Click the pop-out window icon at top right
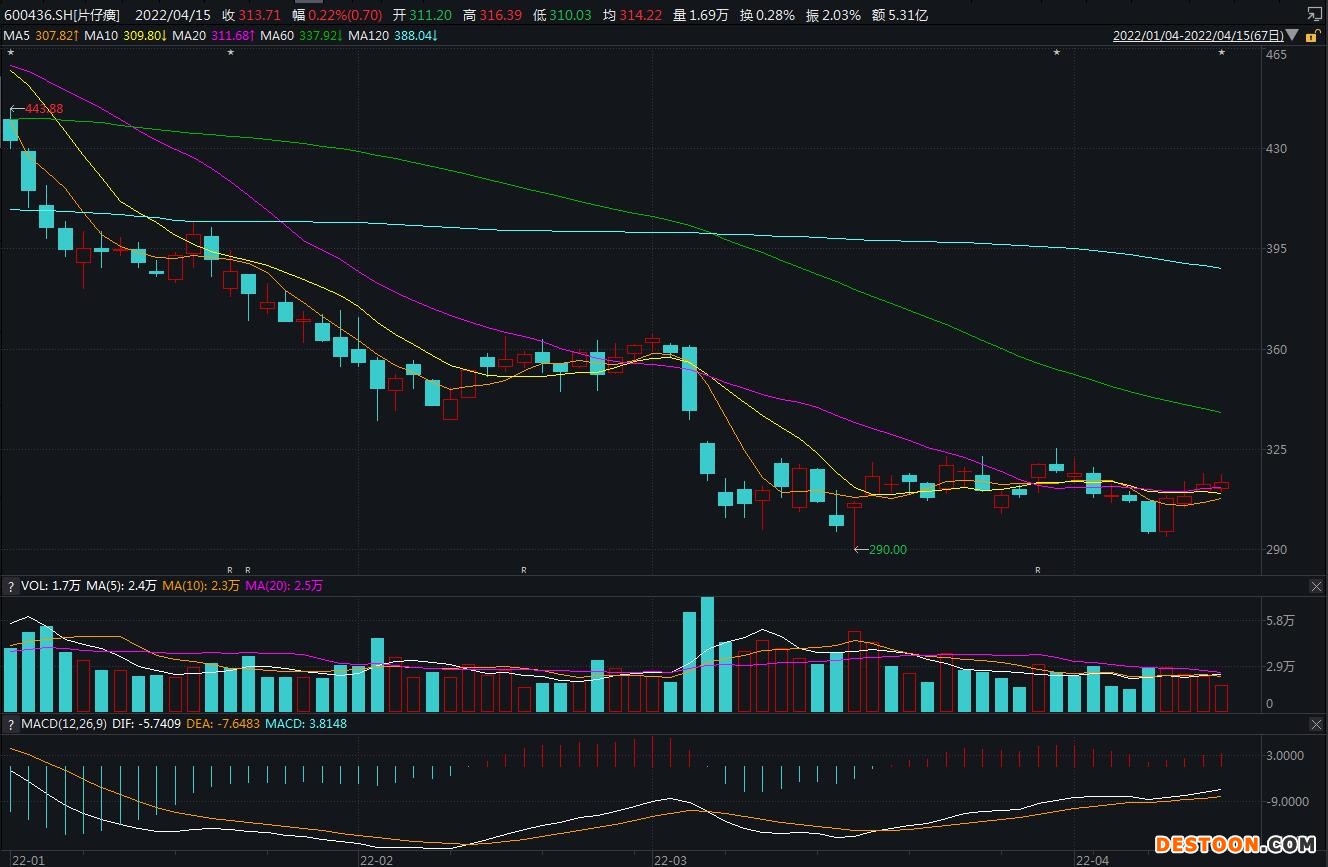 pos(1314,13)
